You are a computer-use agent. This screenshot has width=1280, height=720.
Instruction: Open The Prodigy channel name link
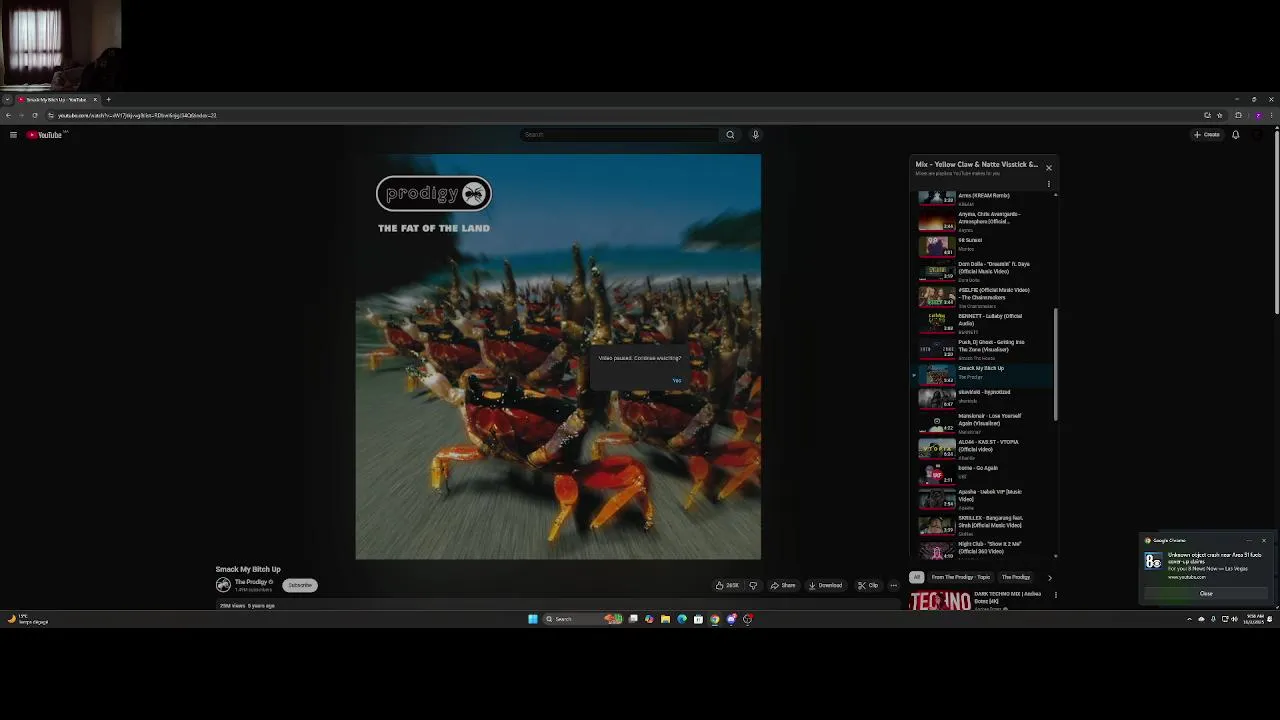coord(251,582)
